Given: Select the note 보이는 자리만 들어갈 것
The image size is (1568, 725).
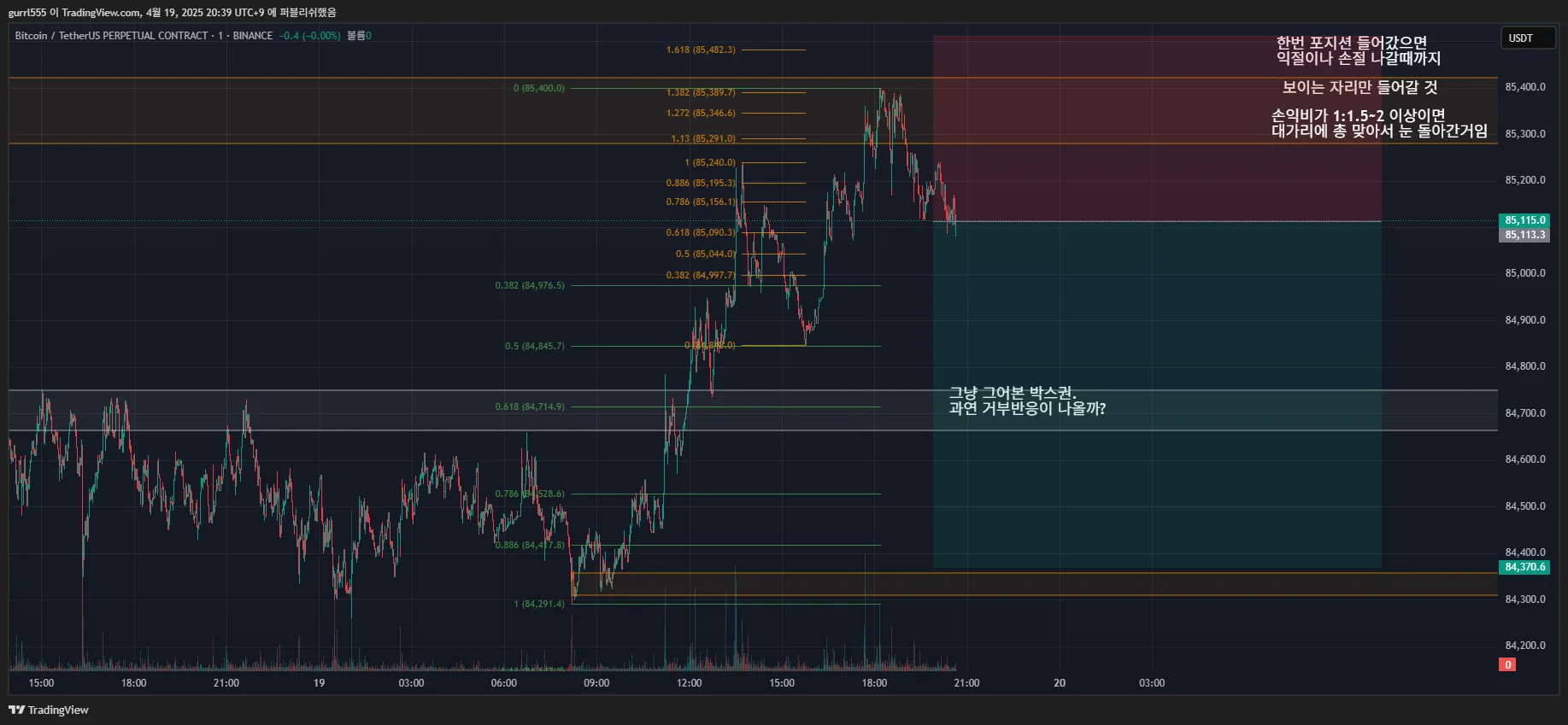Looking at the screenshot, I should pos(1360,87).
